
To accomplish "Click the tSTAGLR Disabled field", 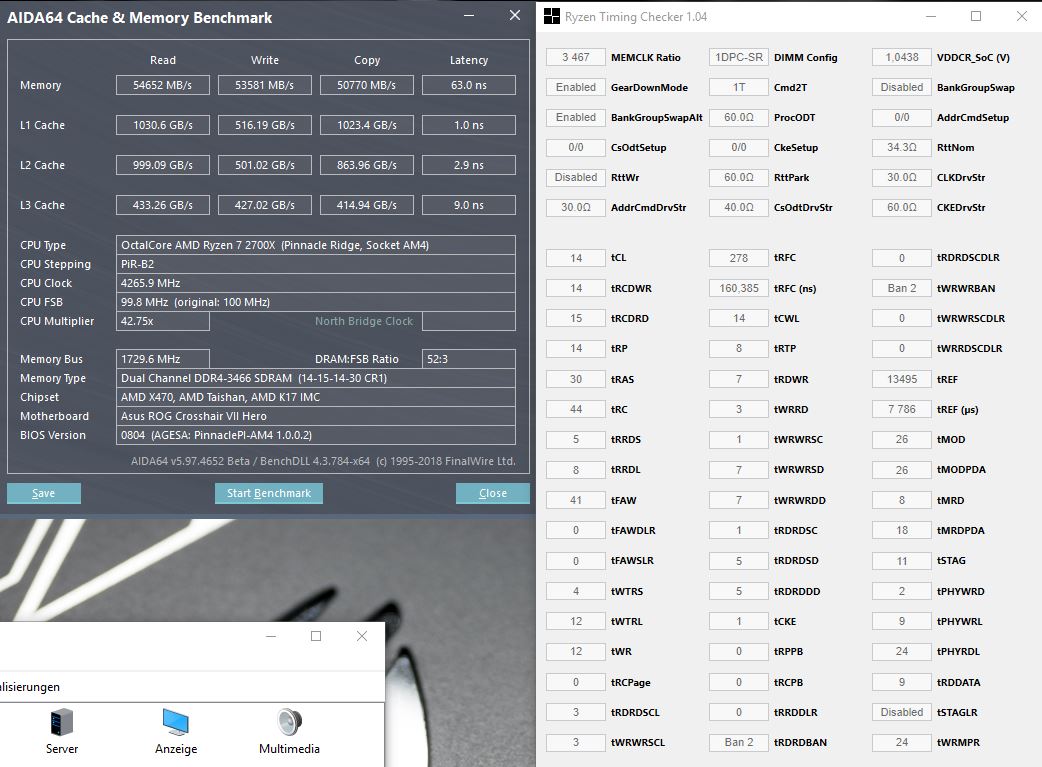I will coord(902,712).
